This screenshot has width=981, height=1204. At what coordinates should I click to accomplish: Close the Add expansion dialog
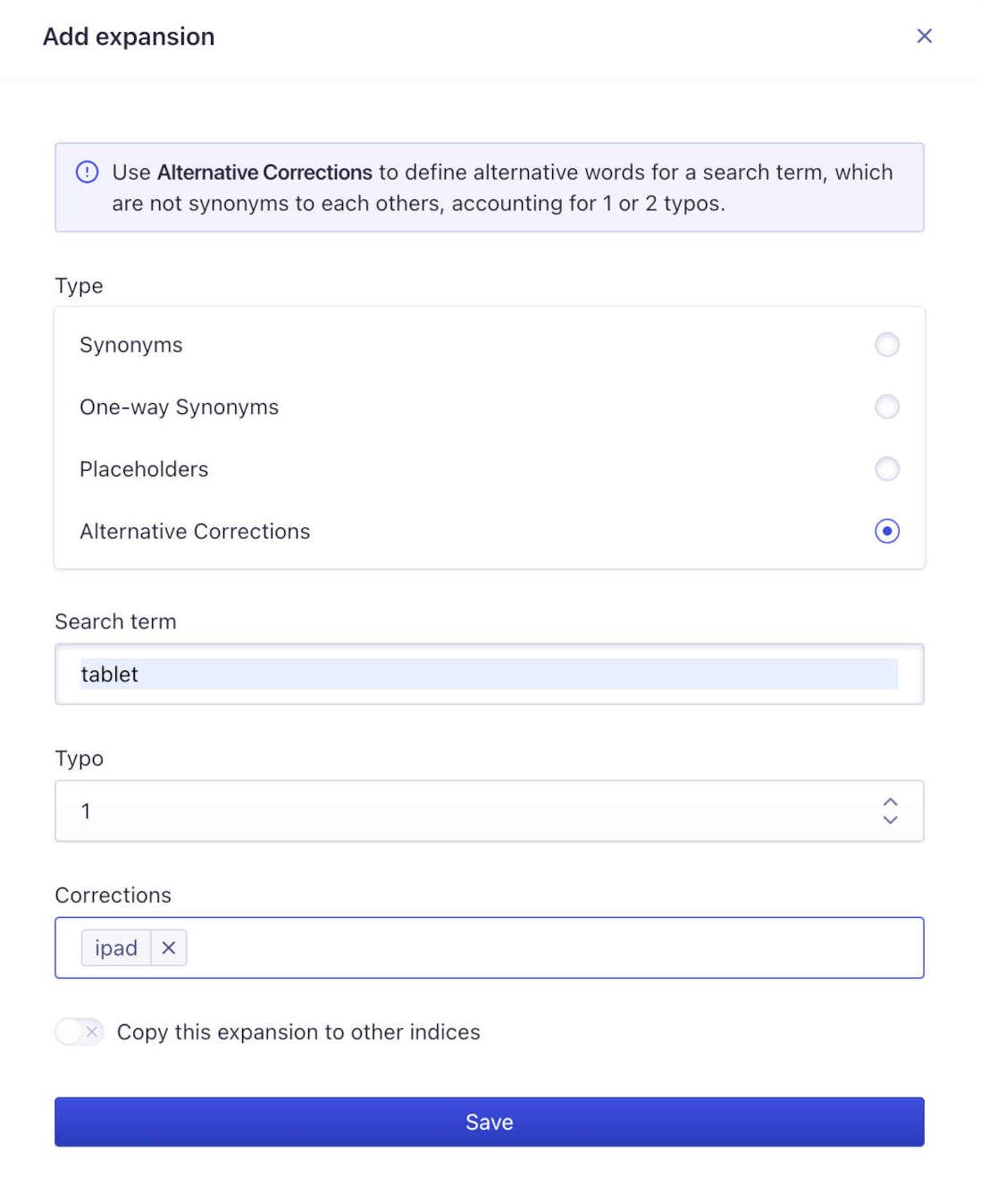(x=925, y=36)
